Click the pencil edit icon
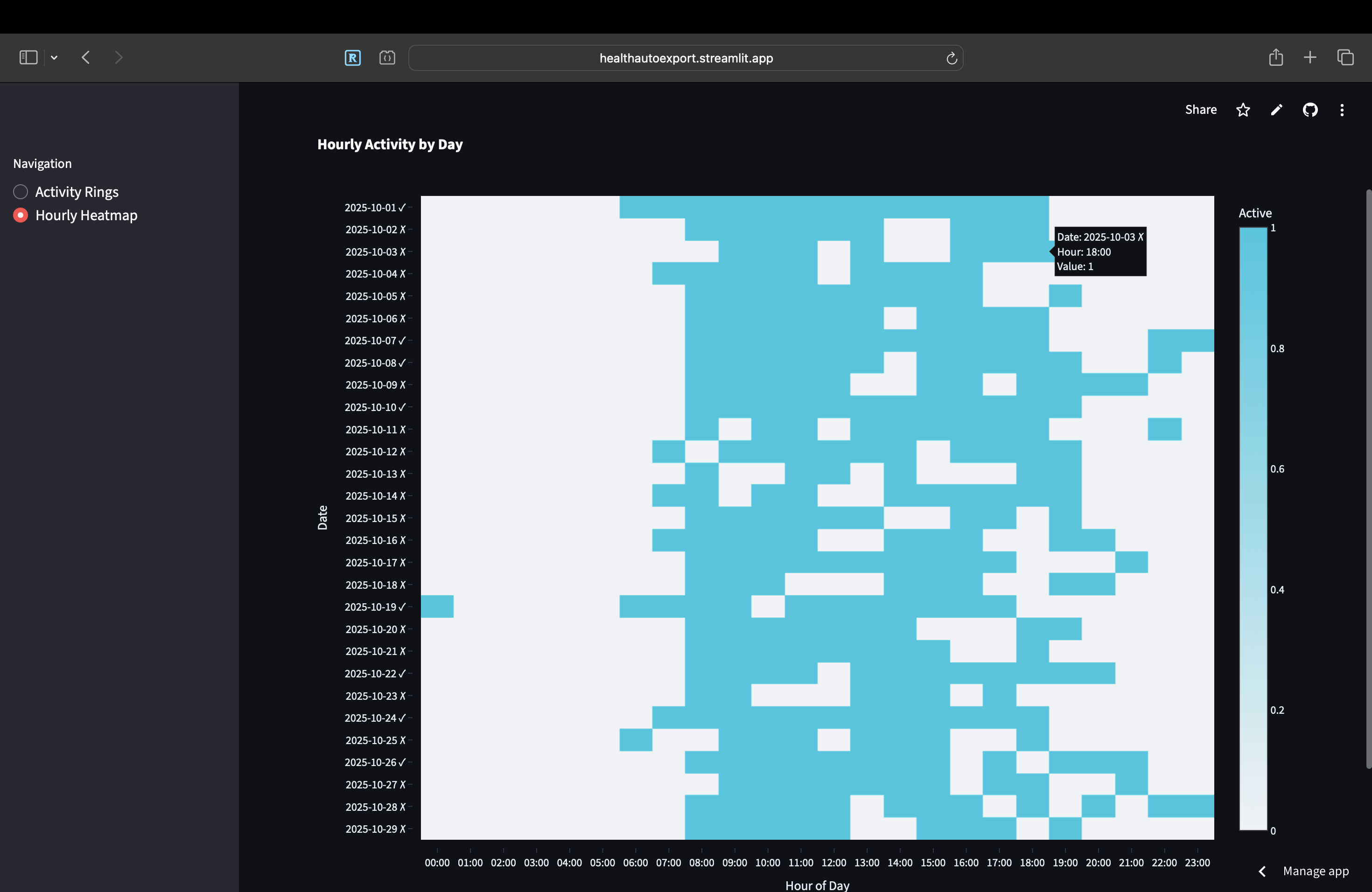Screen dimensions: 1372x892 click(x=1276, y=110)
